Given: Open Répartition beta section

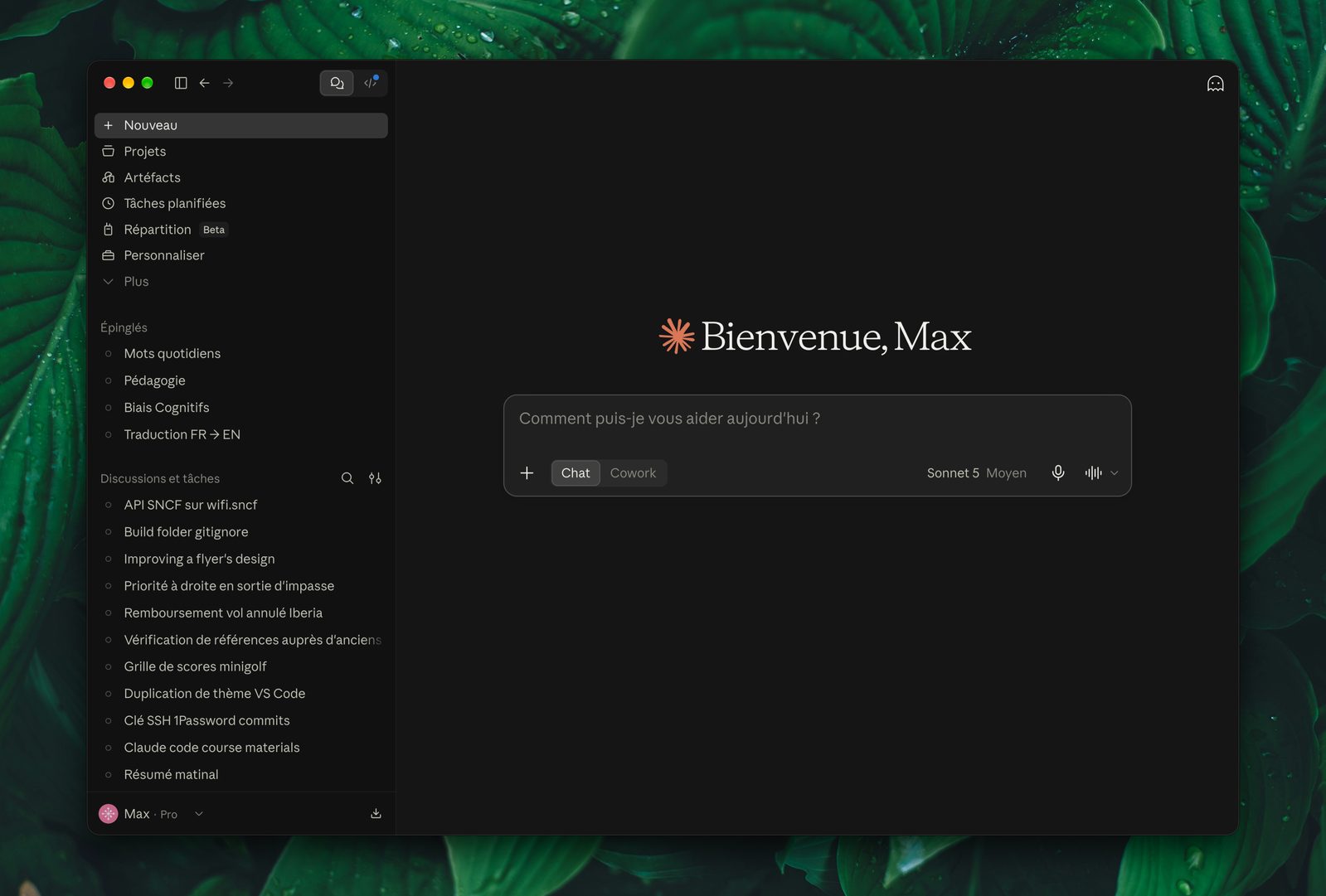Looking at the screenshot, I should point(241,230).
